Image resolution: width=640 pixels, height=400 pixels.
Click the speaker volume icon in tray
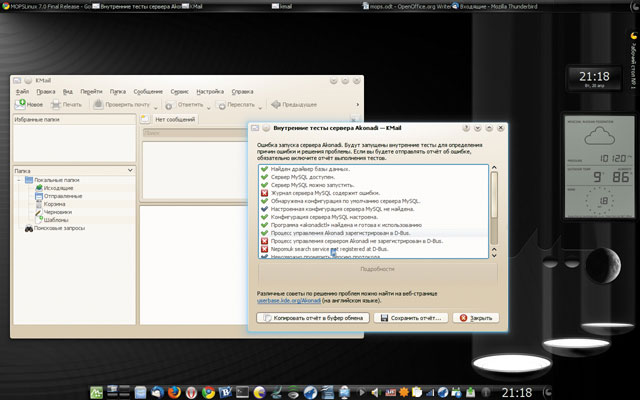tap(375, 393)
